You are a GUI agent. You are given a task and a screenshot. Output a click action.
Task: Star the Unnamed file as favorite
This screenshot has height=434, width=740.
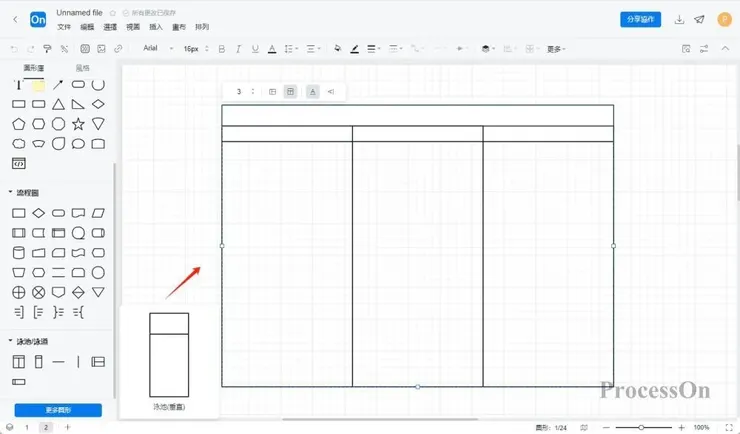tap(113, 13)
